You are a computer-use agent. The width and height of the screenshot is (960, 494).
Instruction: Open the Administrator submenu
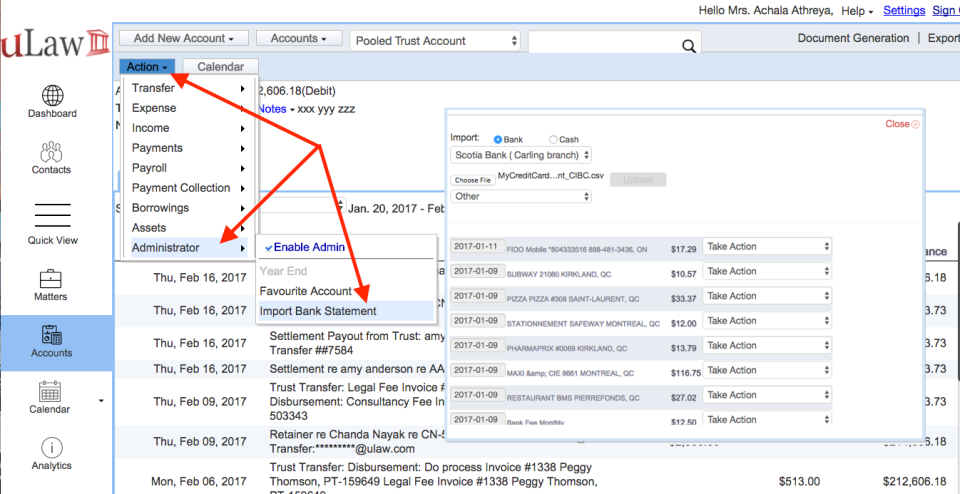[189, 248]
